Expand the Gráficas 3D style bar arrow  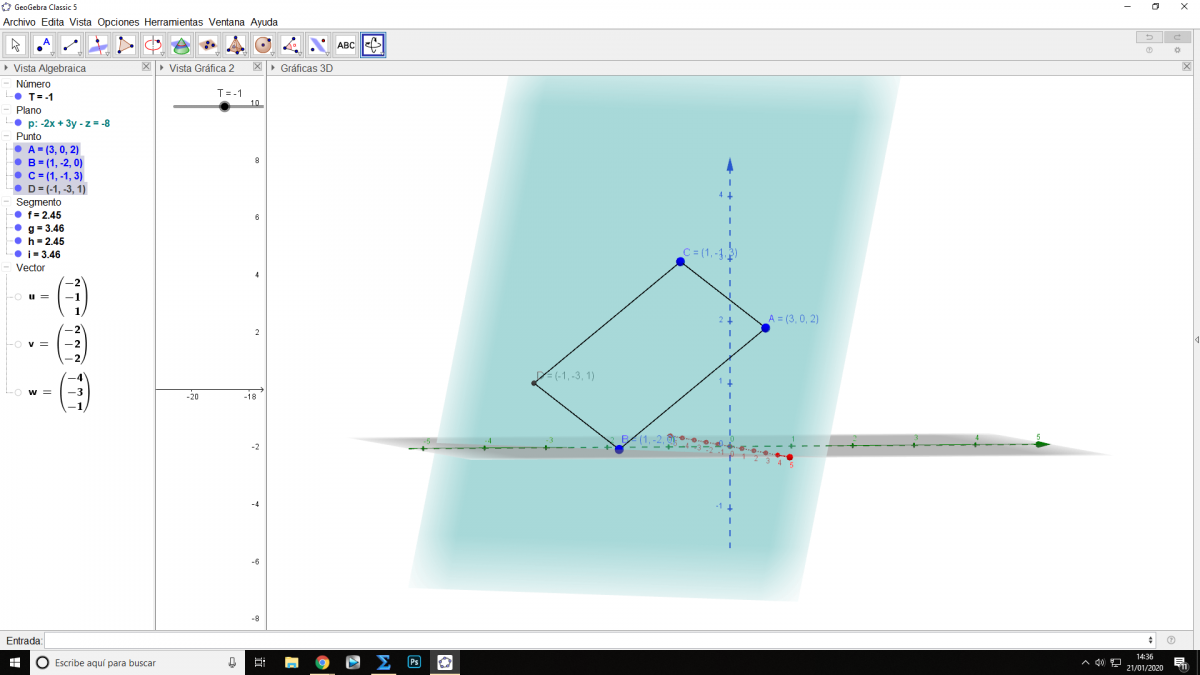click(274, 68)
